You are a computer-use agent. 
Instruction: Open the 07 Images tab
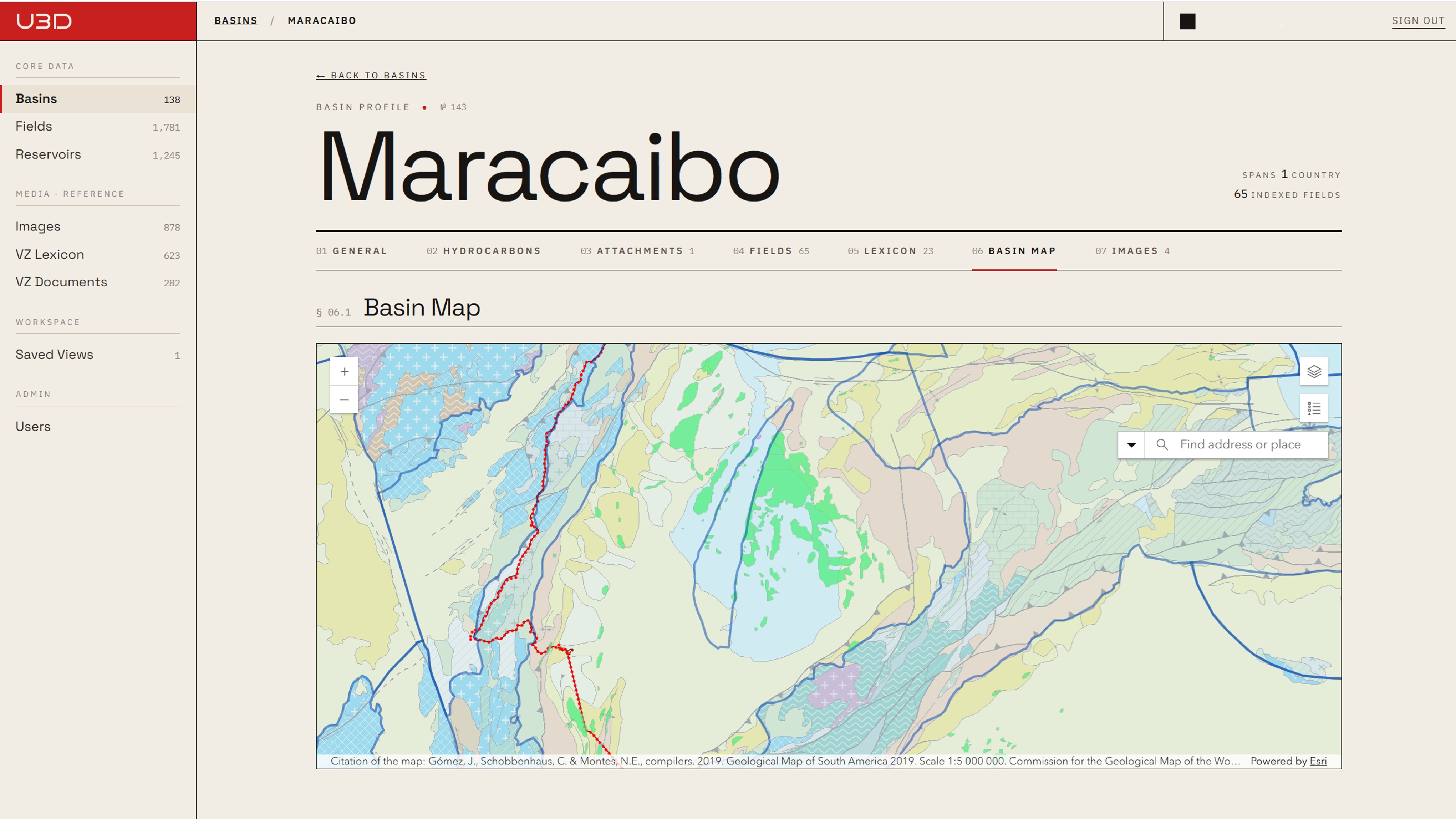tap(1133, 251)
